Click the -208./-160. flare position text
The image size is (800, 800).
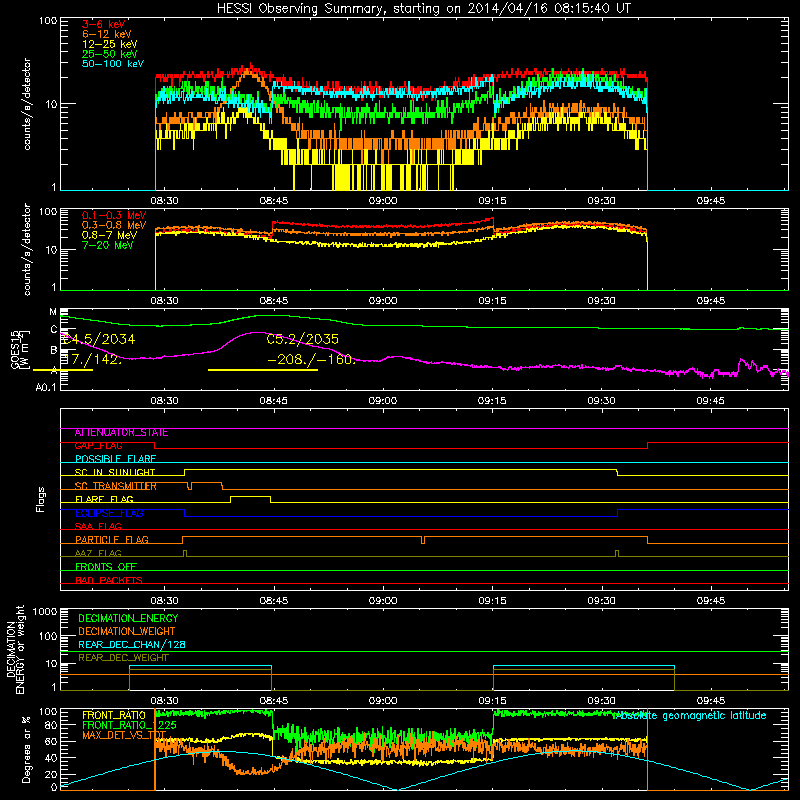(311, 359)
